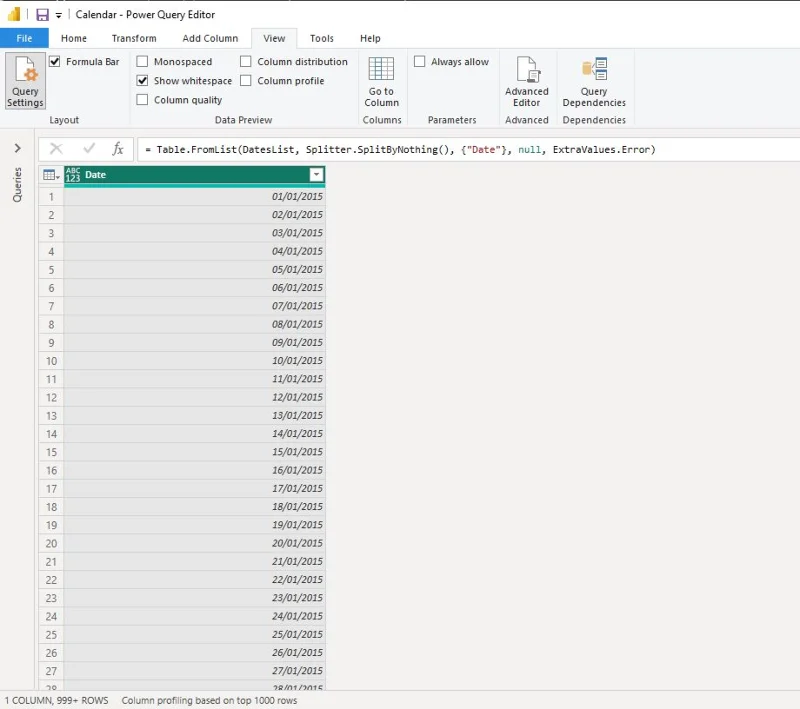Open the Date column filter dropdown
The image size is (800, 709).
tap(316, 175)
